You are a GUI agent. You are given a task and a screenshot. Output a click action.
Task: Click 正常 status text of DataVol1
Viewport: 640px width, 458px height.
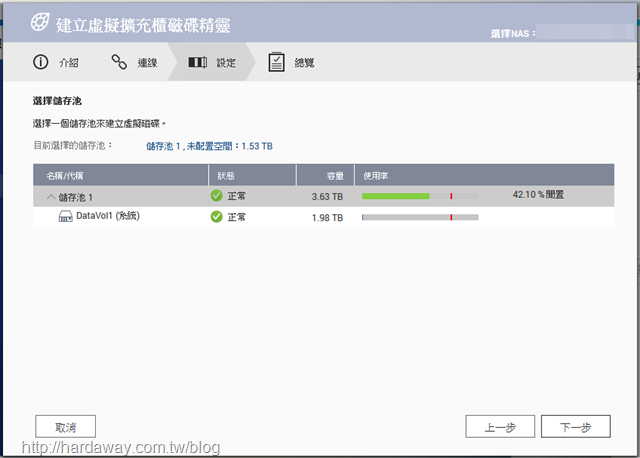(x=236, y=217)
